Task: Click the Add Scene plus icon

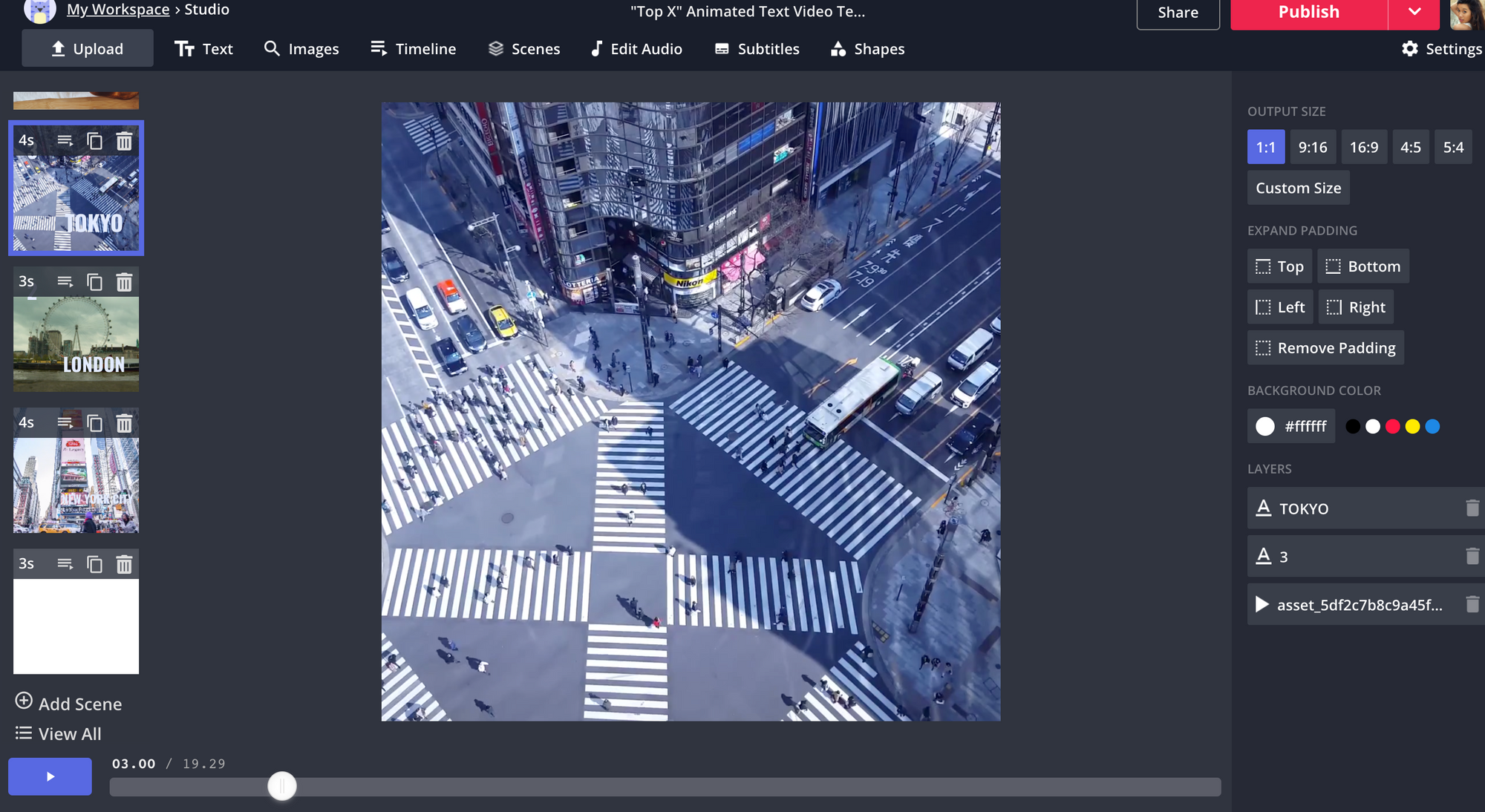Action: (x=24, y=701)
